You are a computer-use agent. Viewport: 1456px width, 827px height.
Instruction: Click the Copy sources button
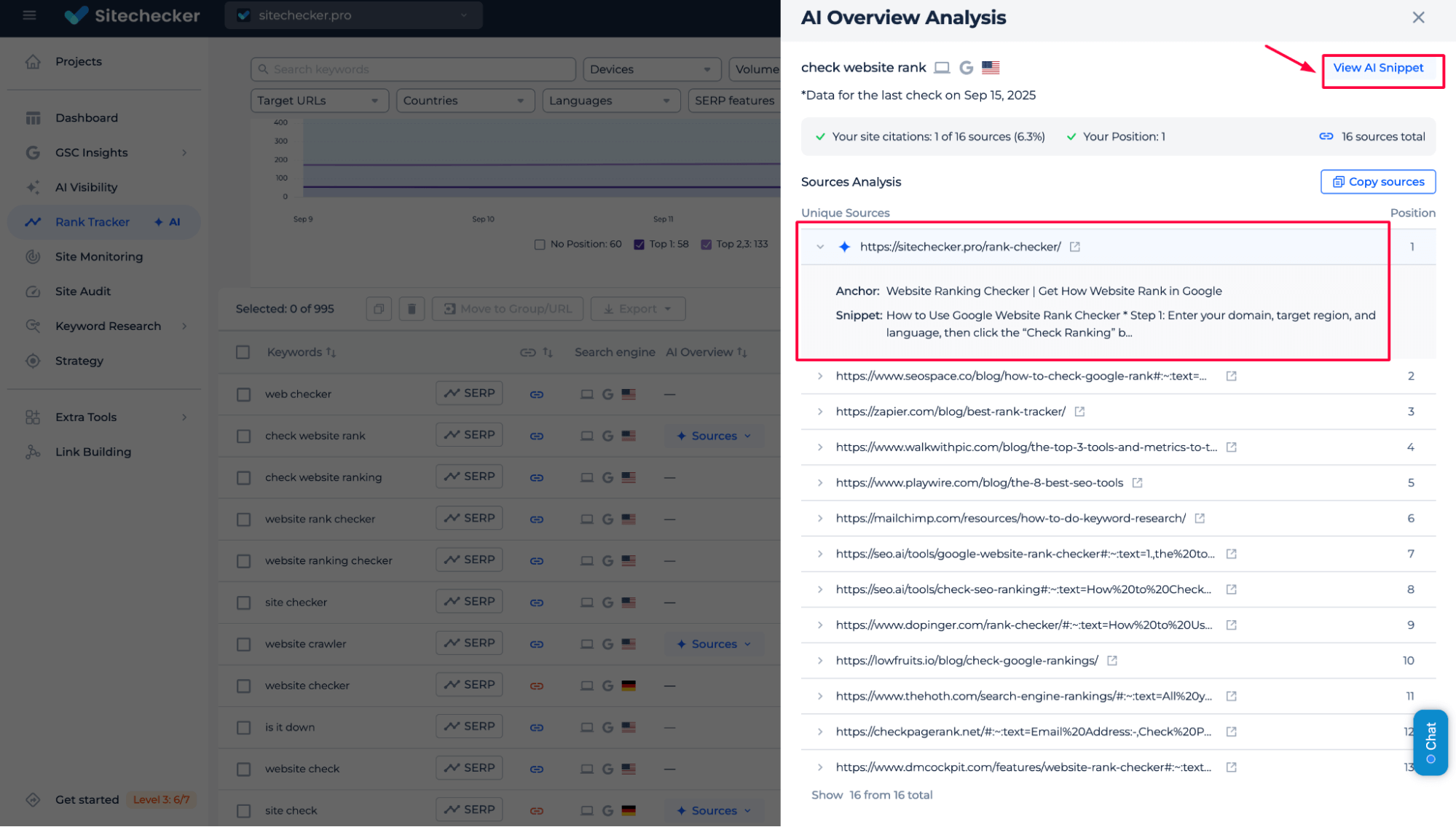1377,182
